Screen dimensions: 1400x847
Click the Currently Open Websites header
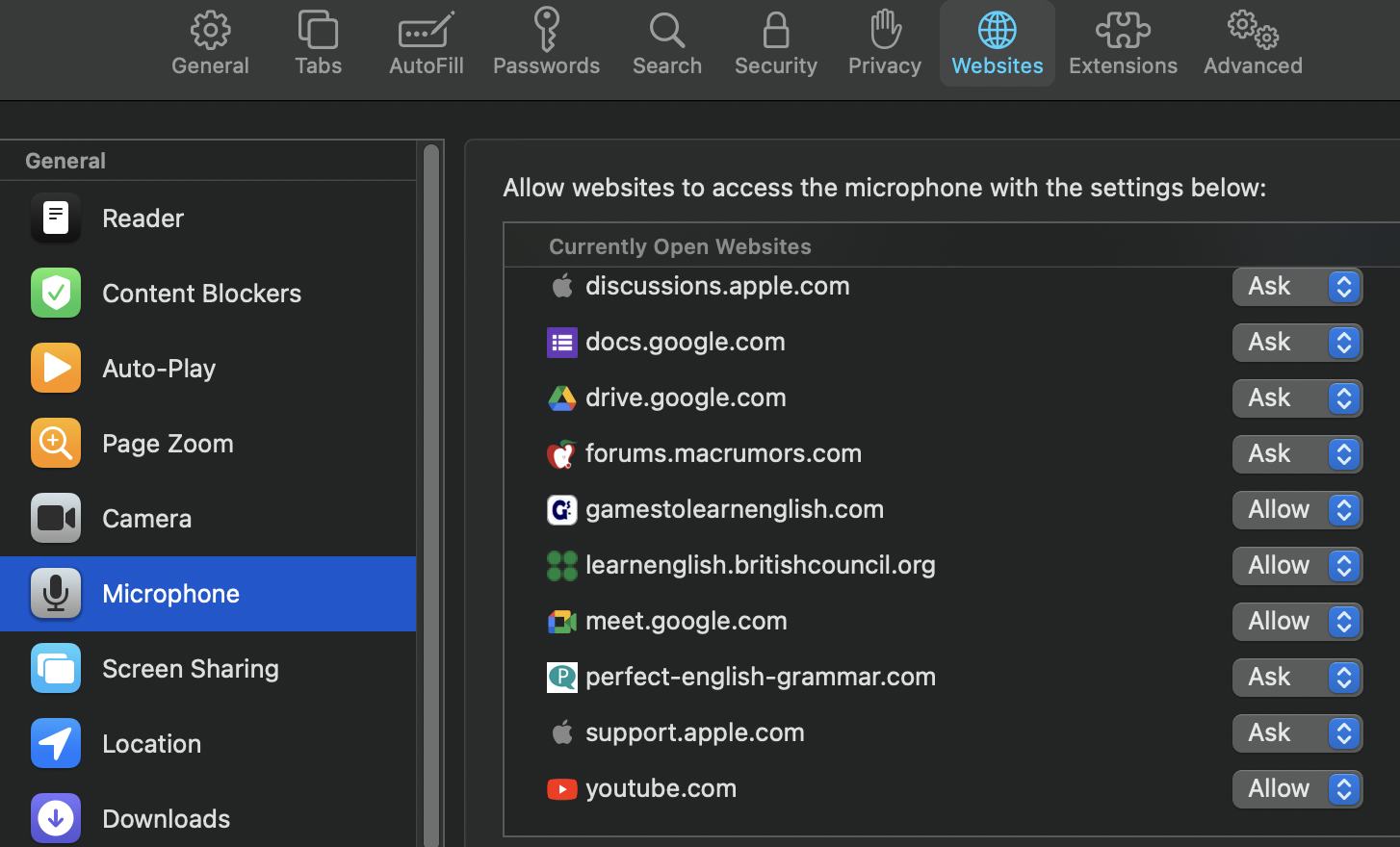click(x=680, y=246)
